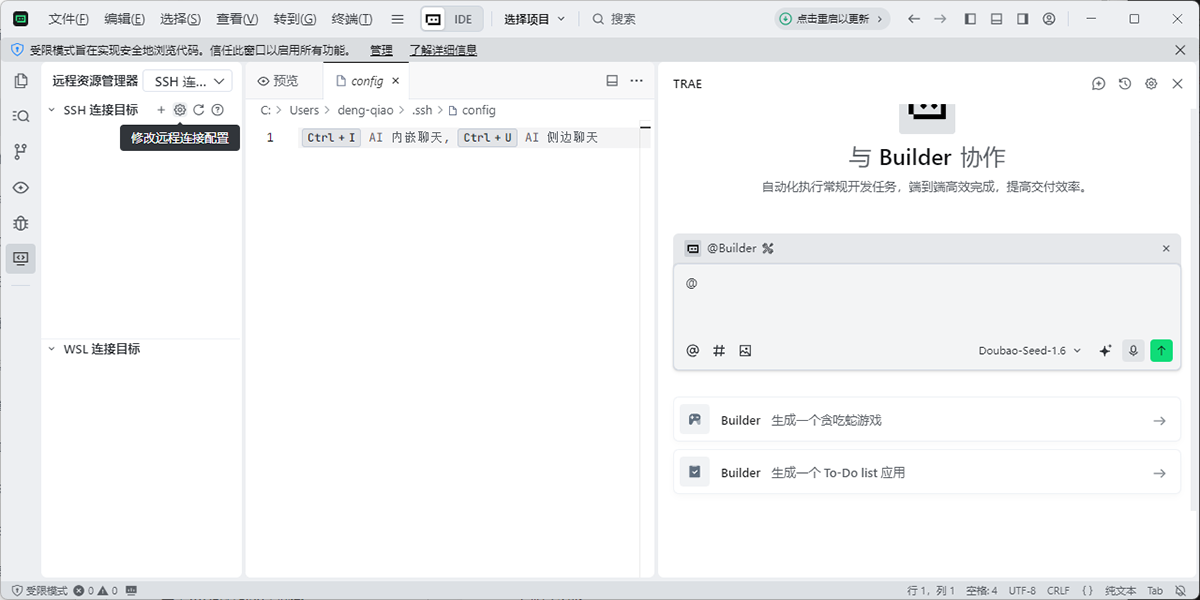Collapse the WSL 连接目标 section
Screen dimensions: 1200x600
pyautogui.click(x=52, y=349)
